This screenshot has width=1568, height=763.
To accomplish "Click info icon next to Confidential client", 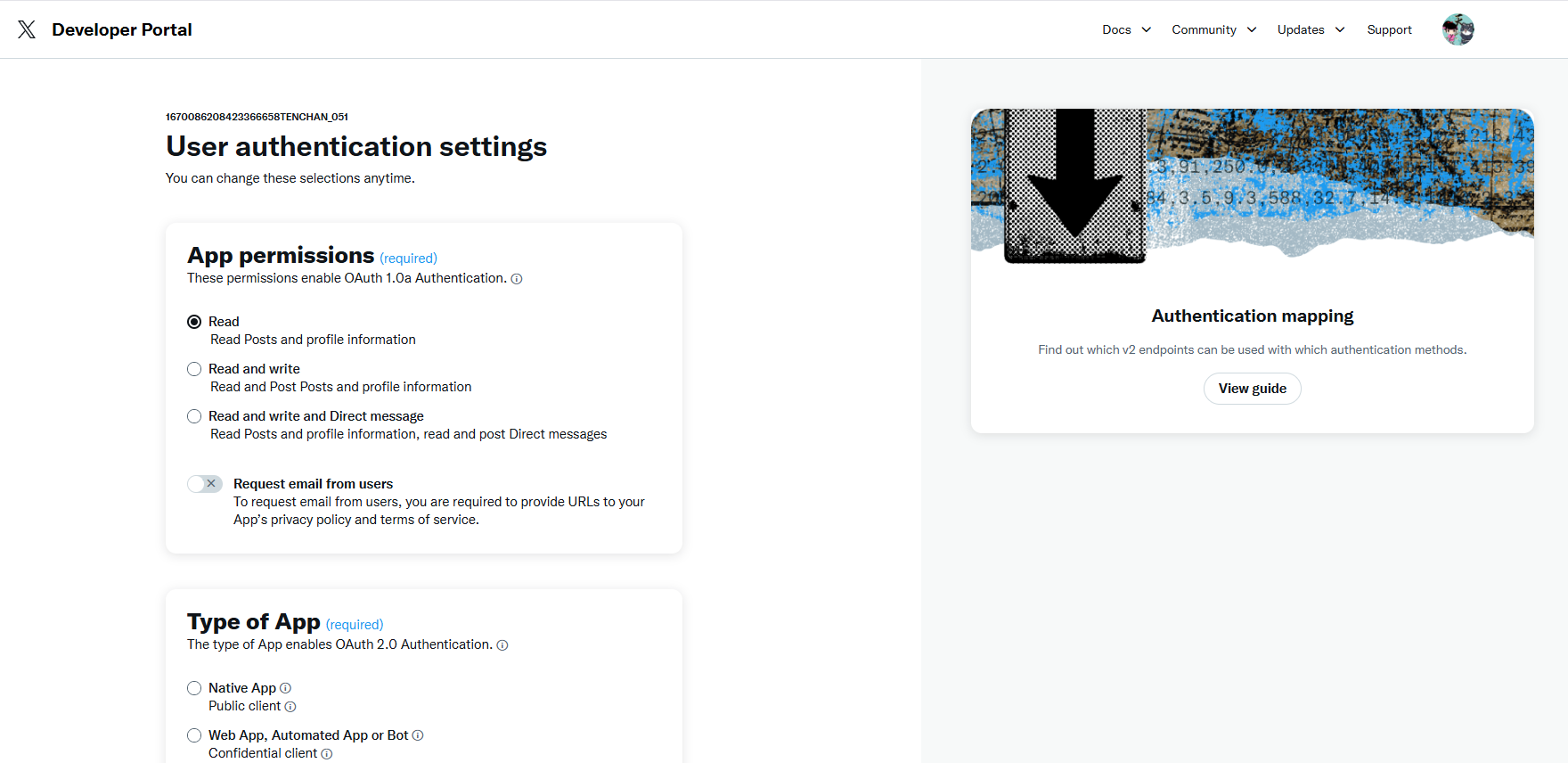I will [x=327, y=754].
